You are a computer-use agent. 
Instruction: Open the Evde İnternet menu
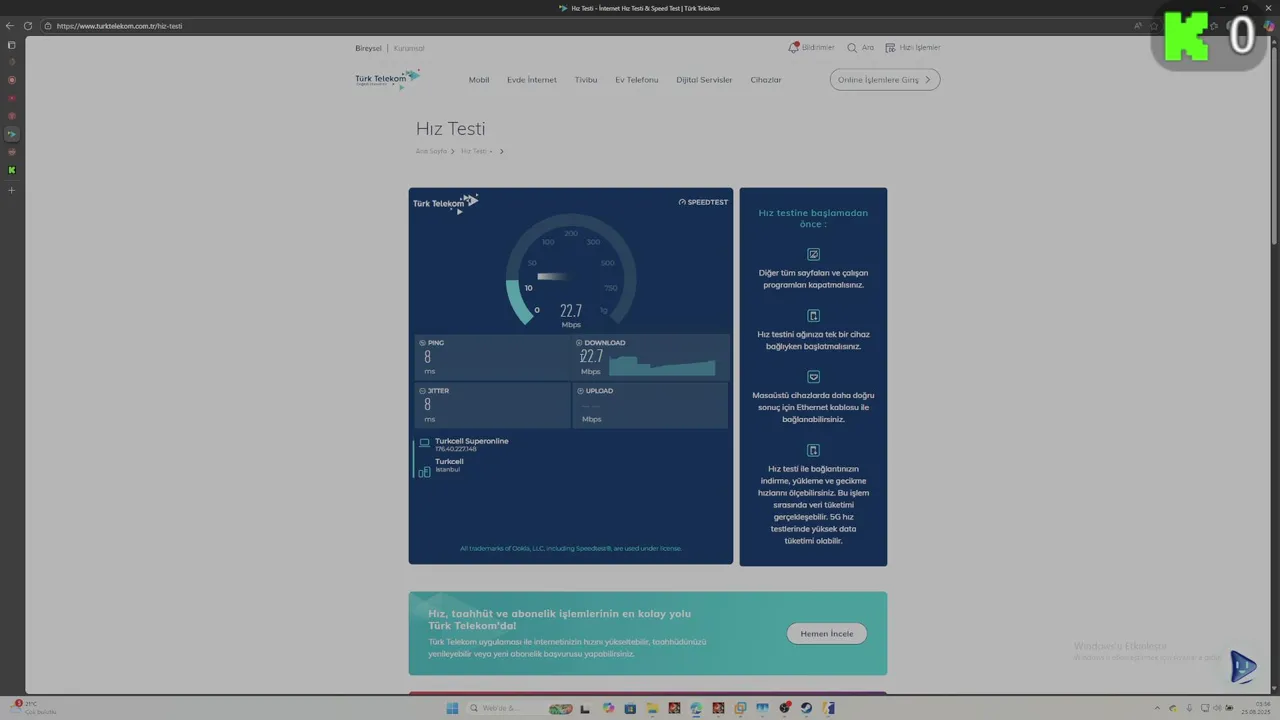click(532, 80)
